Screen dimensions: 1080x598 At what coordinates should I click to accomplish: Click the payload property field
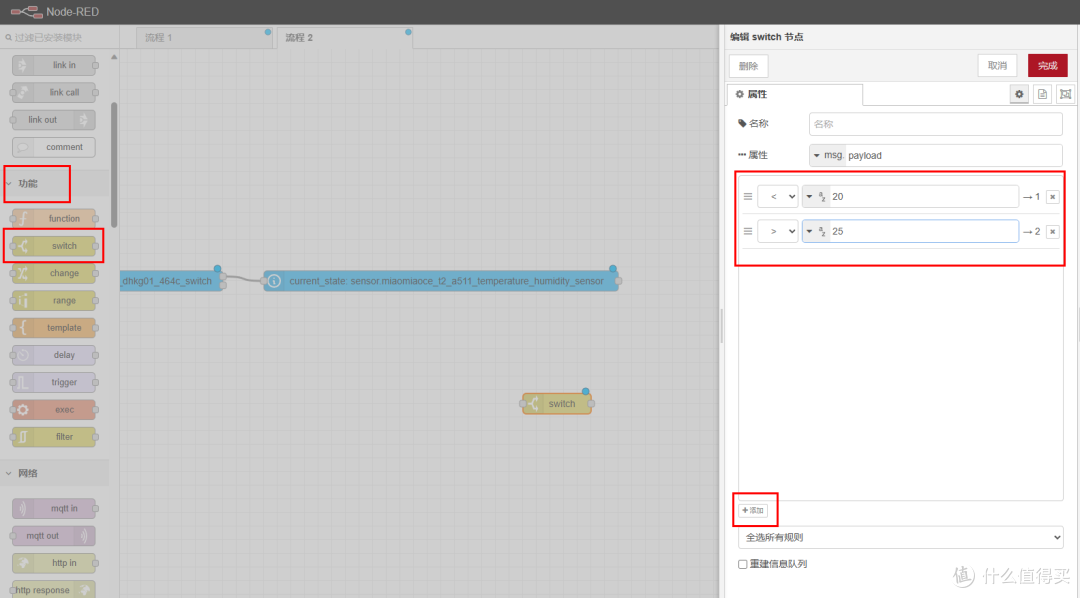coord(953,155)
